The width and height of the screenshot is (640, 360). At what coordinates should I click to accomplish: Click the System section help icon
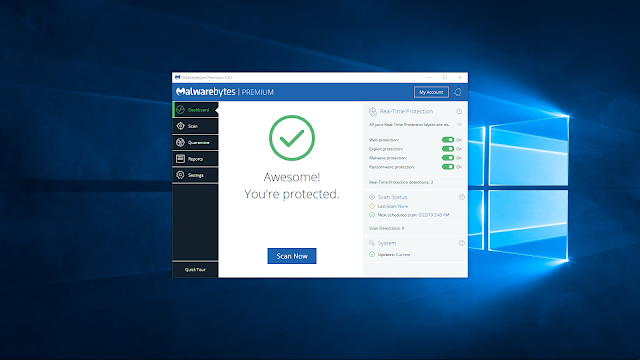click(x=462, y=243)
